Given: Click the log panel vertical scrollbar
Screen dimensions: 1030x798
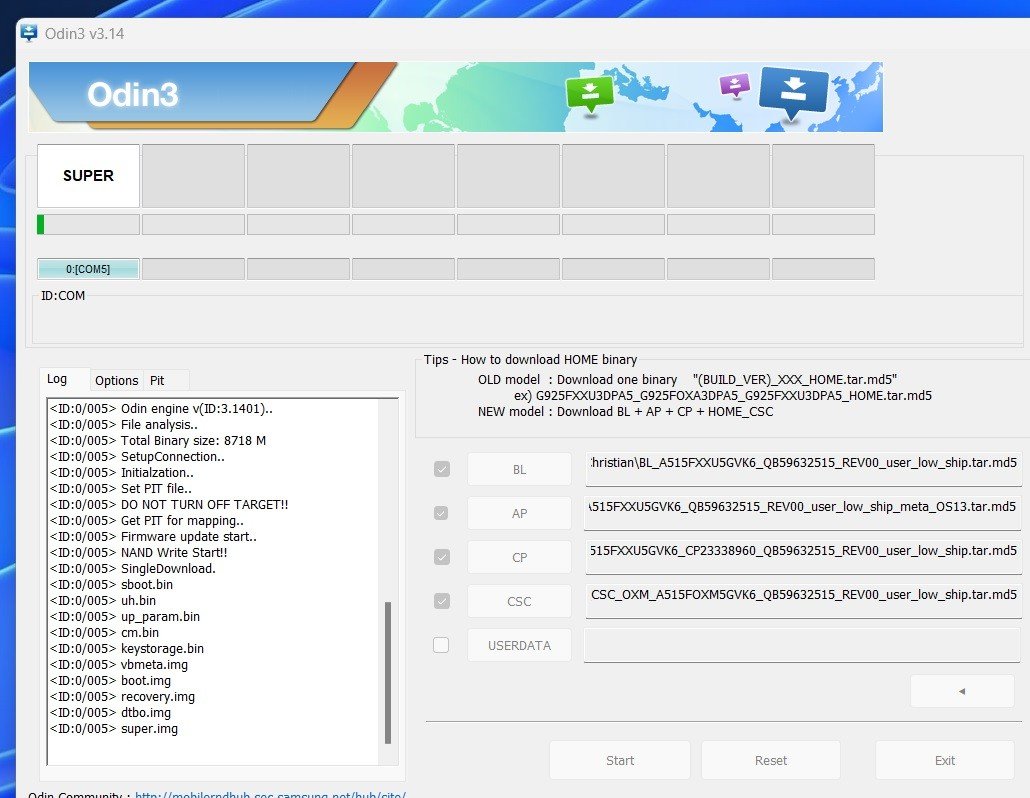Looking at the screenshot, I should [x=388, y=670].
